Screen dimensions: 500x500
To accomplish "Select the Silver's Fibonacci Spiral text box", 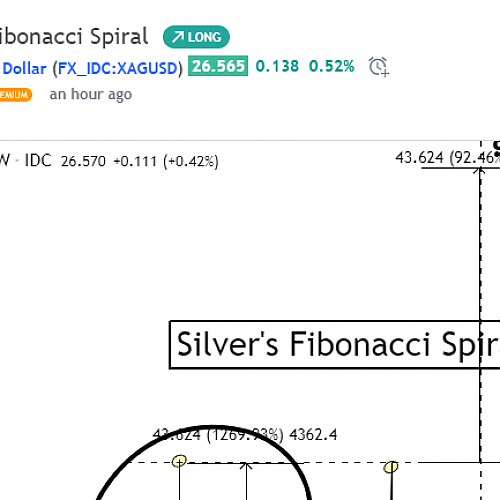I will pos(334,345).
